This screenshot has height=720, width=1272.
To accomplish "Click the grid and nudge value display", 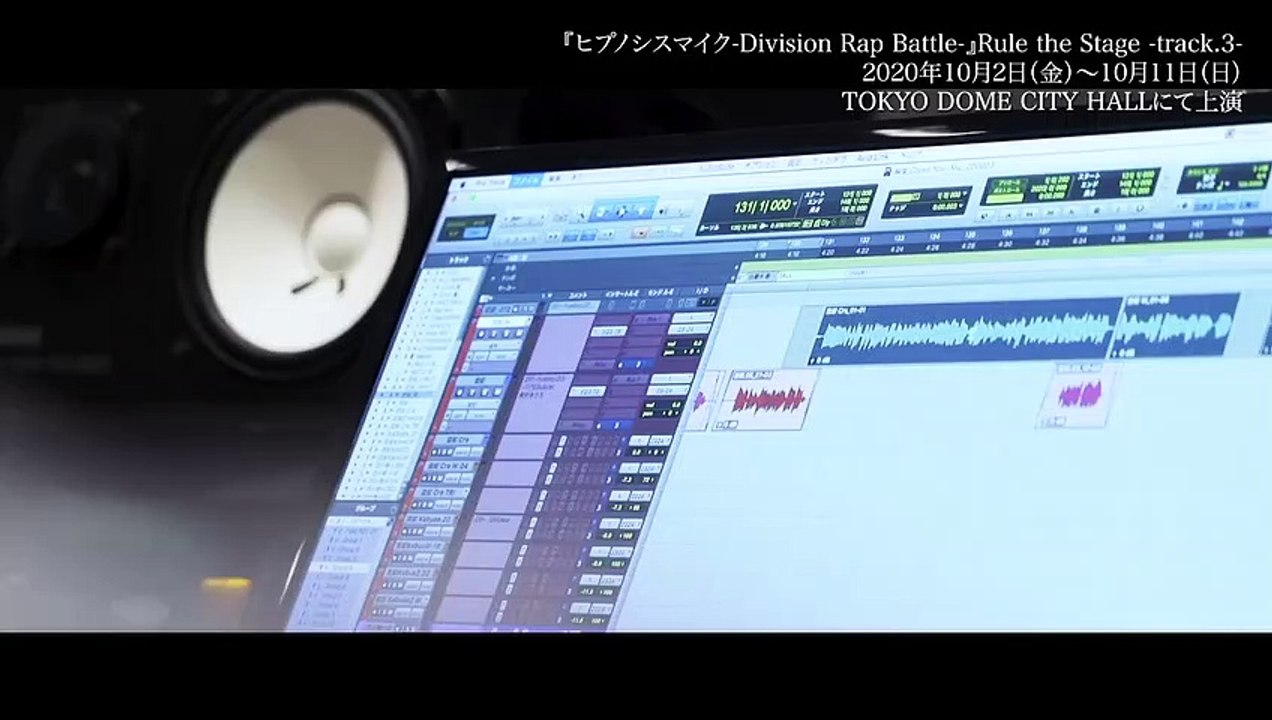I will 925,202.
